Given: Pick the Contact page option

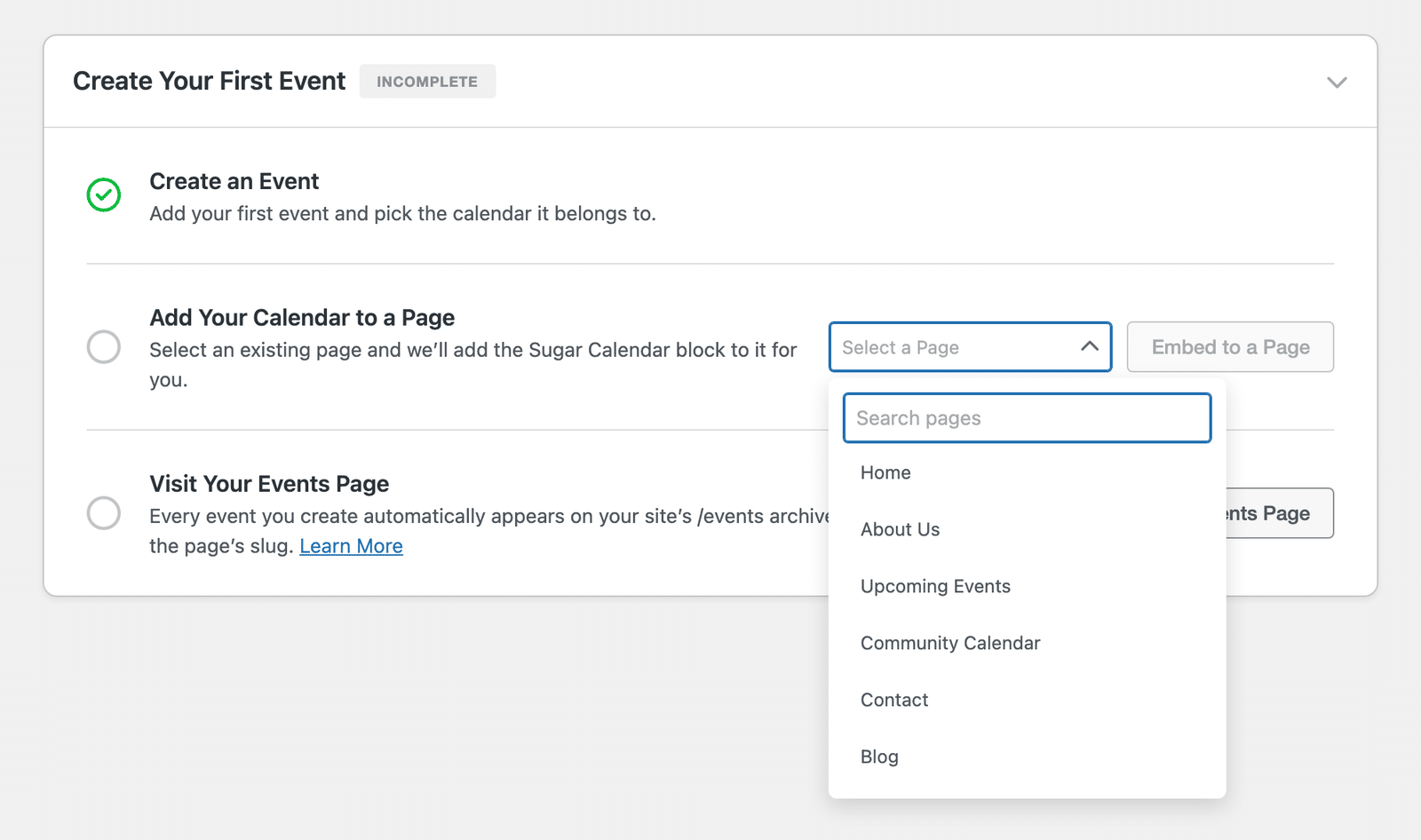Looking at the screenshot, I should click(1027, 700).
